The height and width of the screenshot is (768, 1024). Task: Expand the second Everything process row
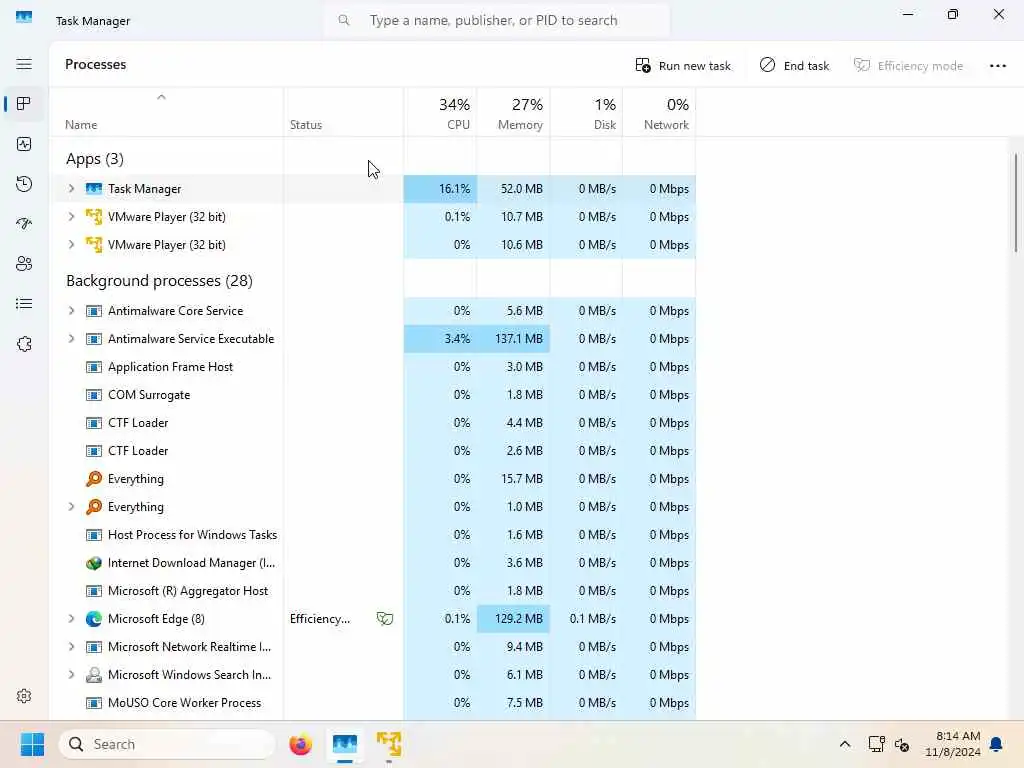pyautogui.click(x=71, y=507)
